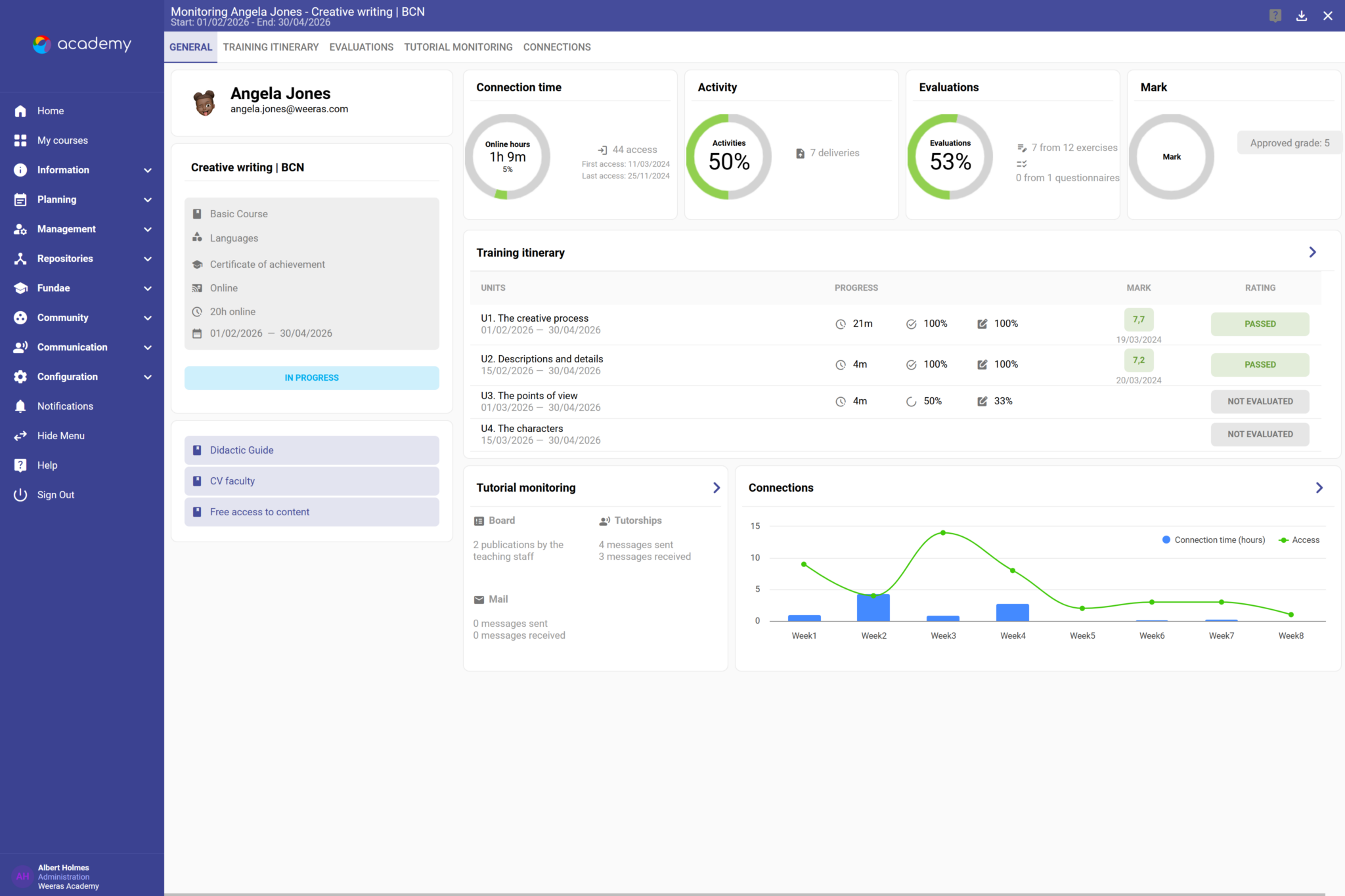Click Help icon in sidebar

tap(20, 465)
